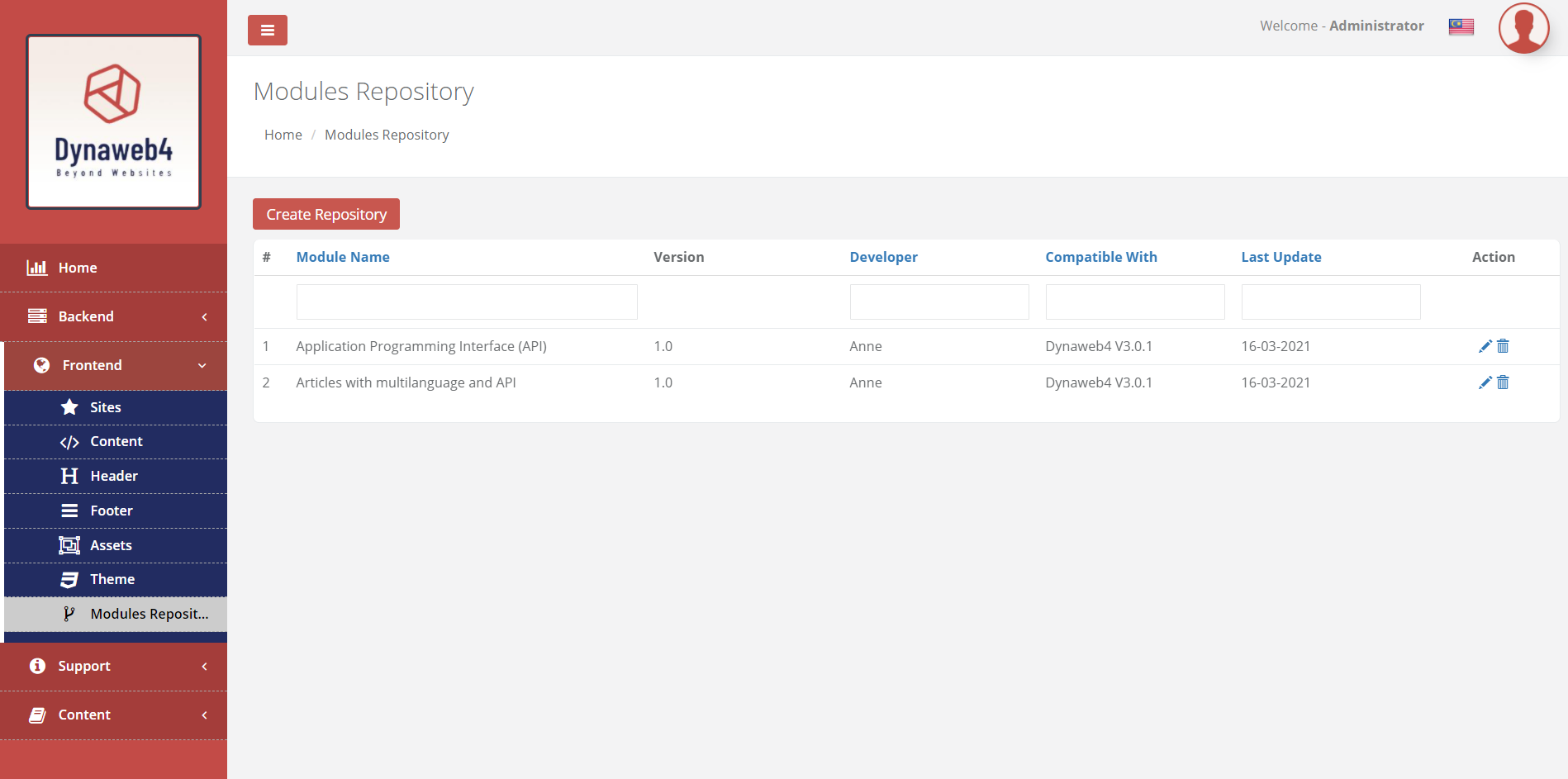Focus the Developer filter input field
Screen dimensions: 1568x779
point(938,302)
